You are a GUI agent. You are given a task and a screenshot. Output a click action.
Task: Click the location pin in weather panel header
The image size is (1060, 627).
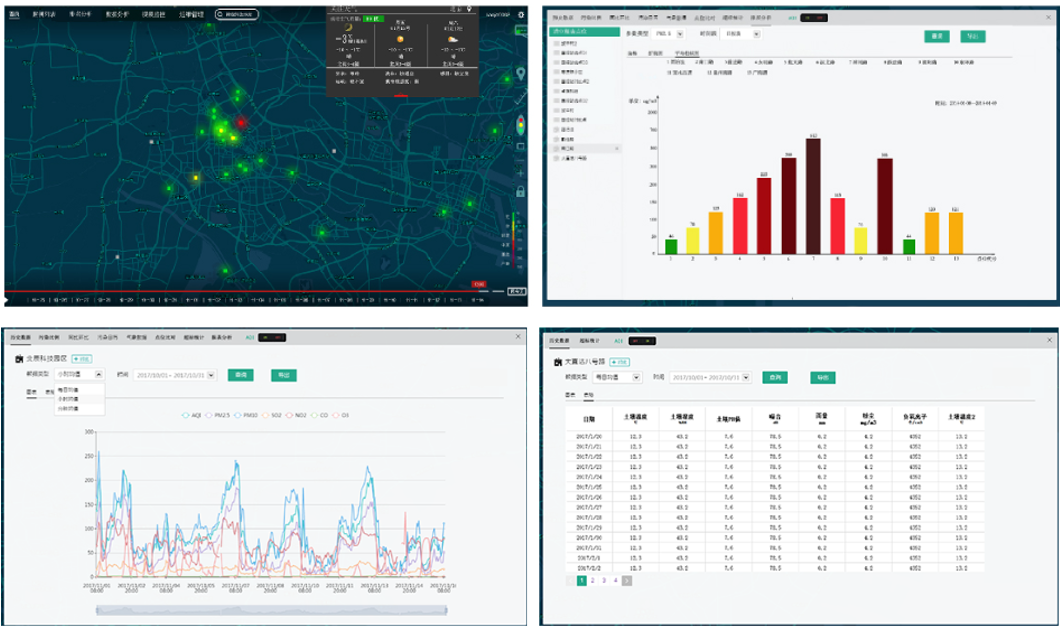point(470,8)
